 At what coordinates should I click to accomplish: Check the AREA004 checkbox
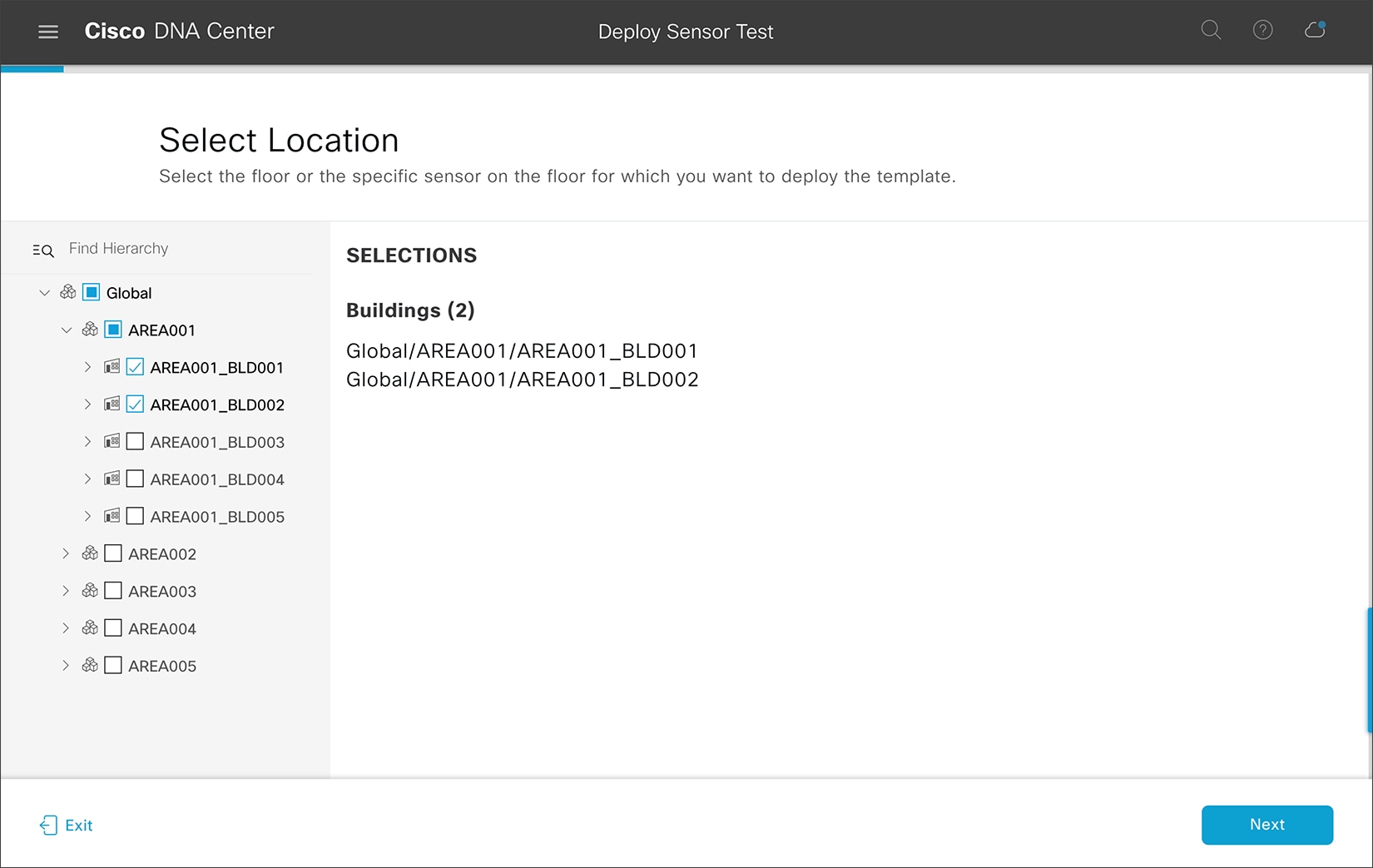point(113,628)
